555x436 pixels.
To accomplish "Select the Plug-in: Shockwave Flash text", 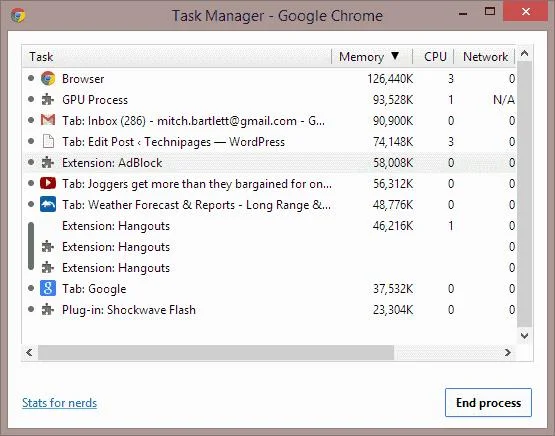I will click(129, 310).
